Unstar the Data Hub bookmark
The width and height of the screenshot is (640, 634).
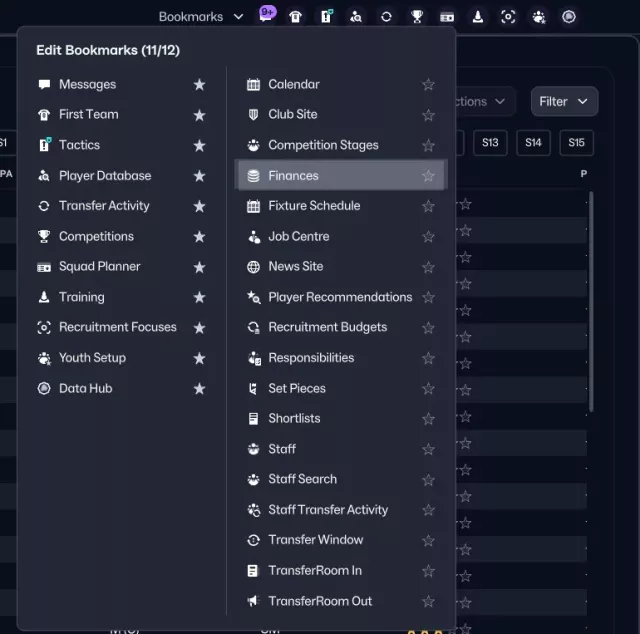[199, 388]
